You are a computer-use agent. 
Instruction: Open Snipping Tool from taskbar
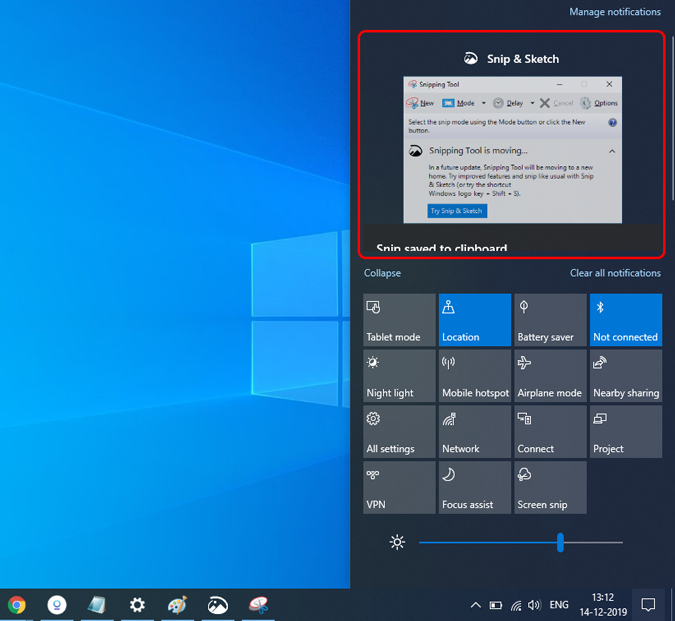point(258,605)
